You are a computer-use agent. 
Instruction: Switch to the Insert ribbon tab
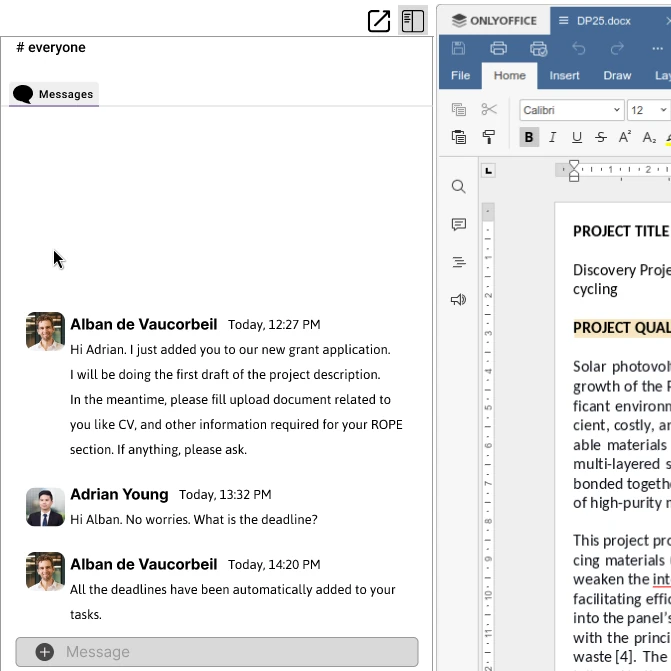point(564,75)
